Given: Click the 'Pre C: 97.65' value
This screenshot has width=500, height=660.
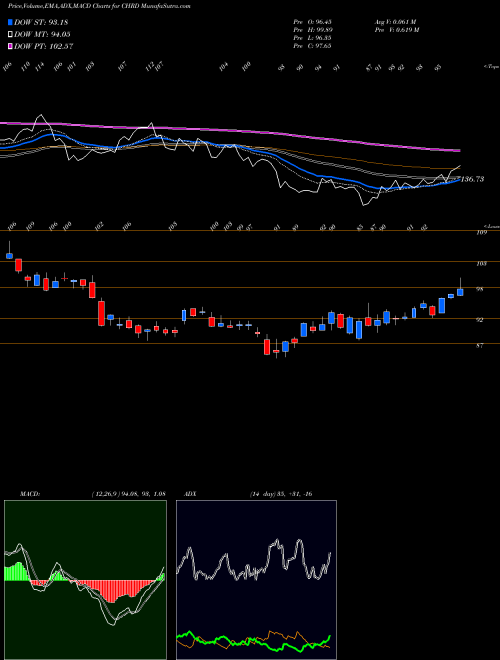Looking at the screenshot, I should [x=312, y=46].
